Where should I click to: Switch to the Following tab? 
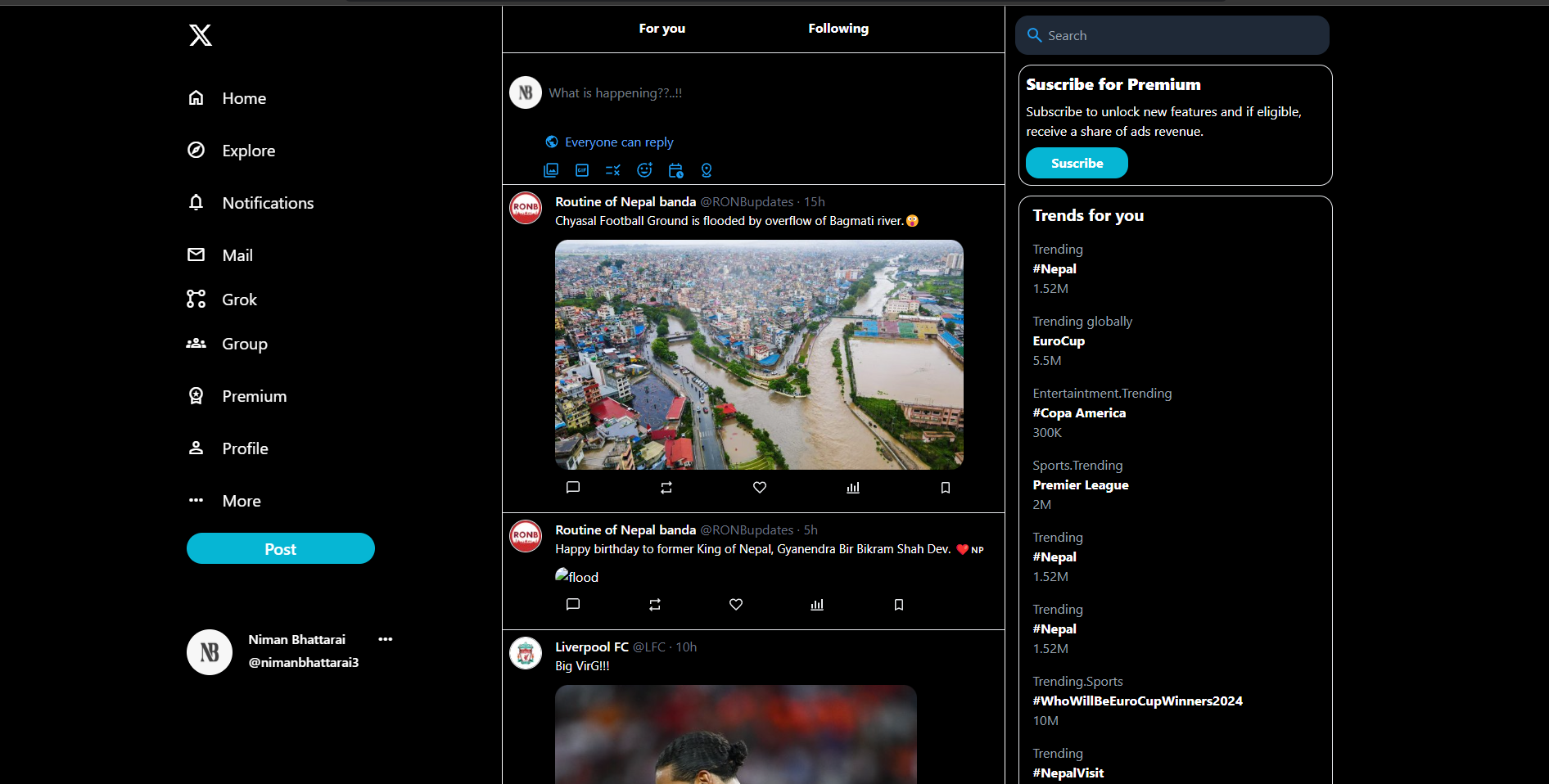[838, 29]
